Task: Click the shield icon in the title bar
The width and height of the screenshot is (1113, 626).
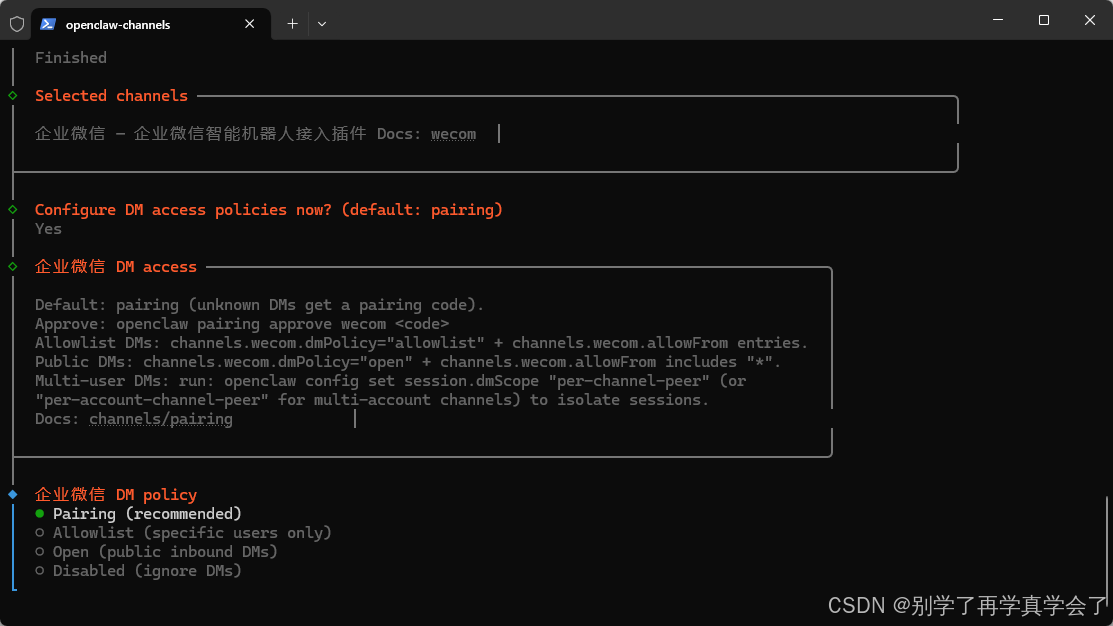Action: (17, 24)
